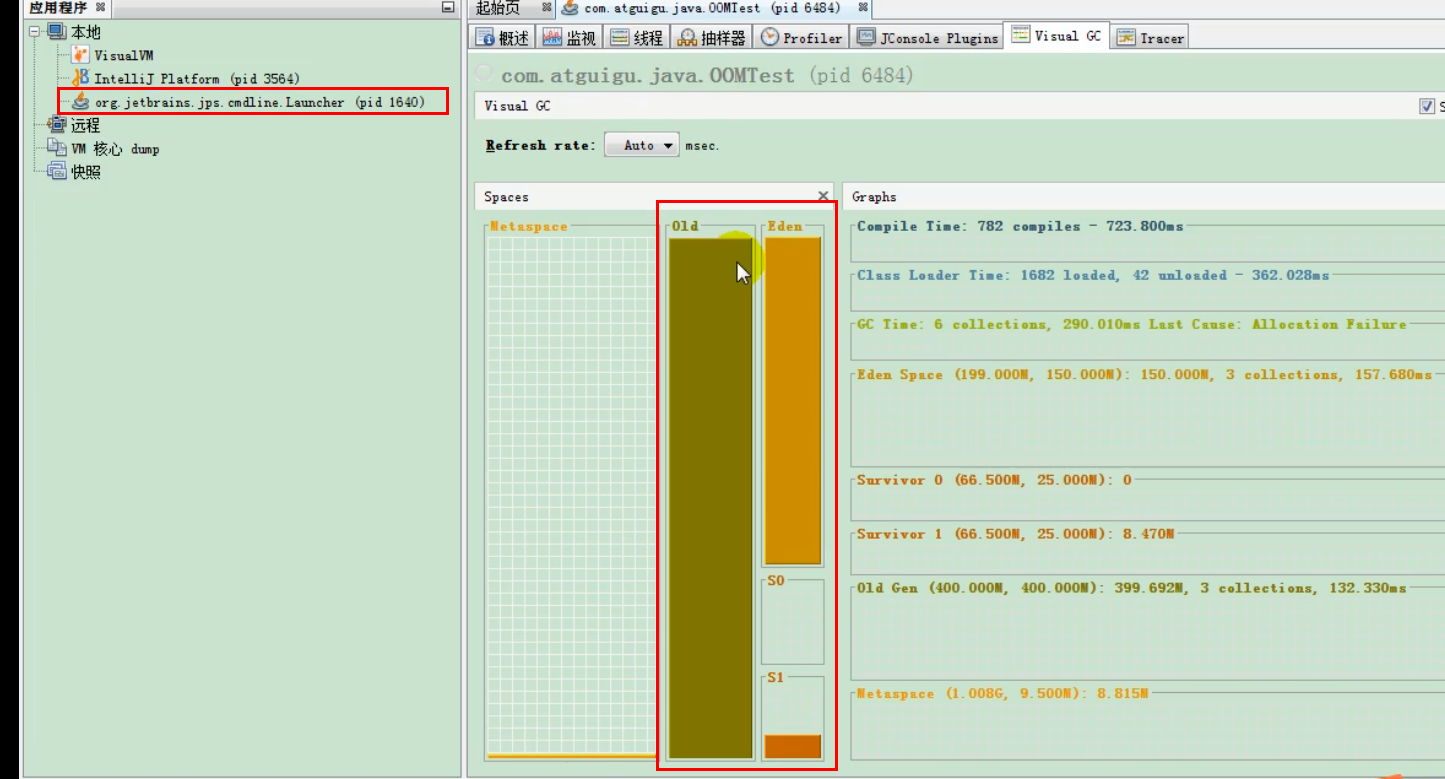The height and width of the screenshot is (779, 1445).
Task: Click the JConsole Plugins monitor icon
Action: point(865,38)
